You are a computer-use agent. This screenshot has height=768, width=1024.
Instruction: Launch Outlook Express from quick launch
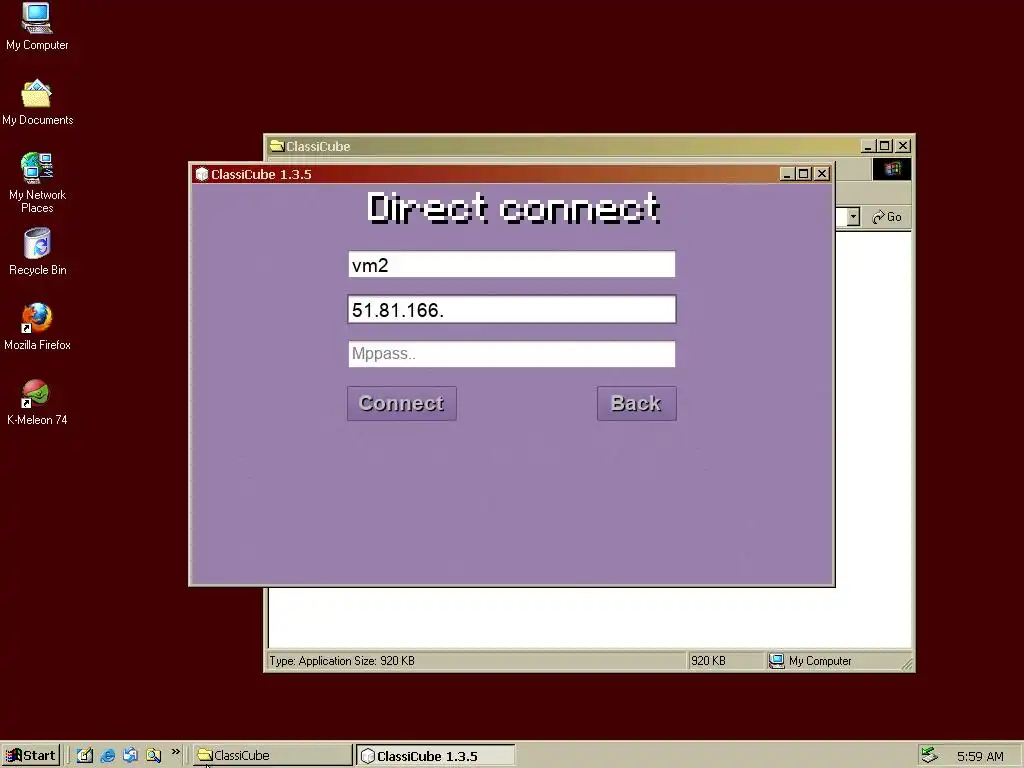coord(130,756)
